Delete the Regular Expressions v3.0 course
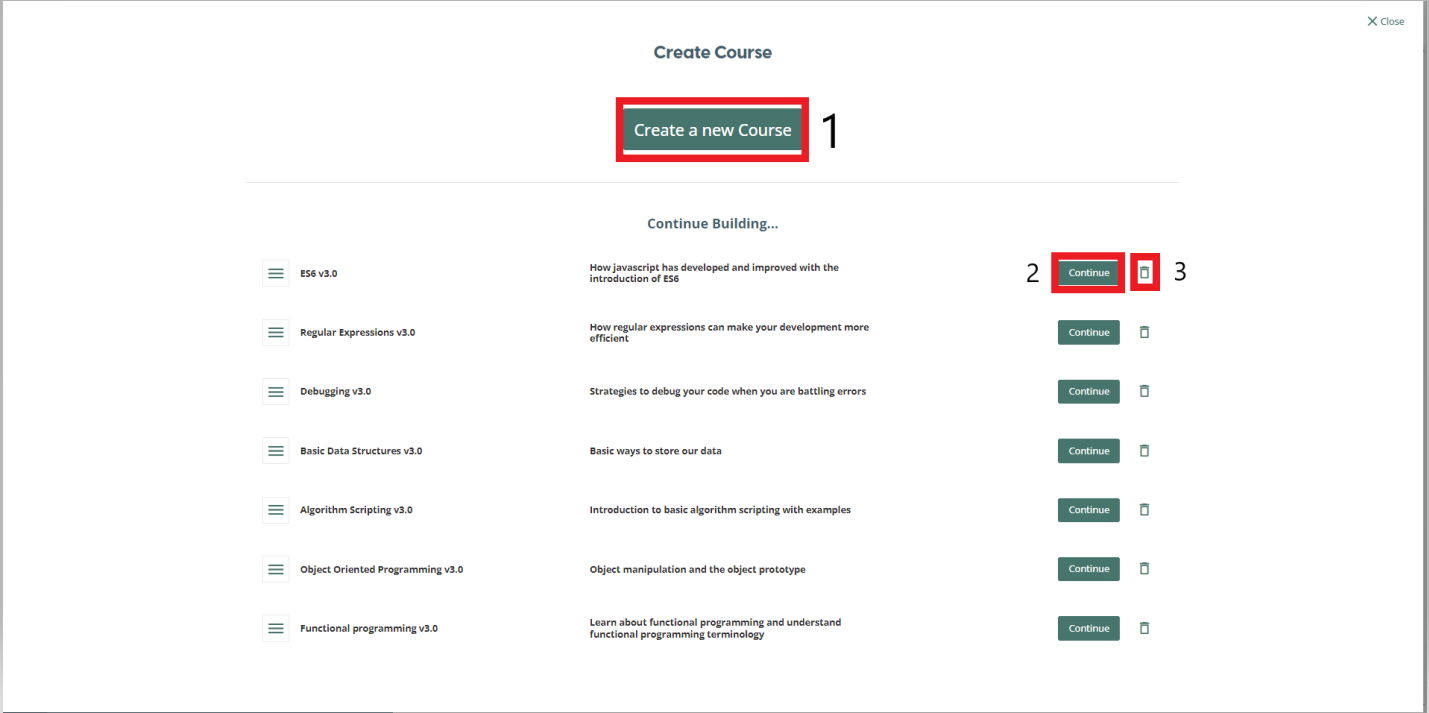Screen dimensions: 1429x713 point(1145,332)
